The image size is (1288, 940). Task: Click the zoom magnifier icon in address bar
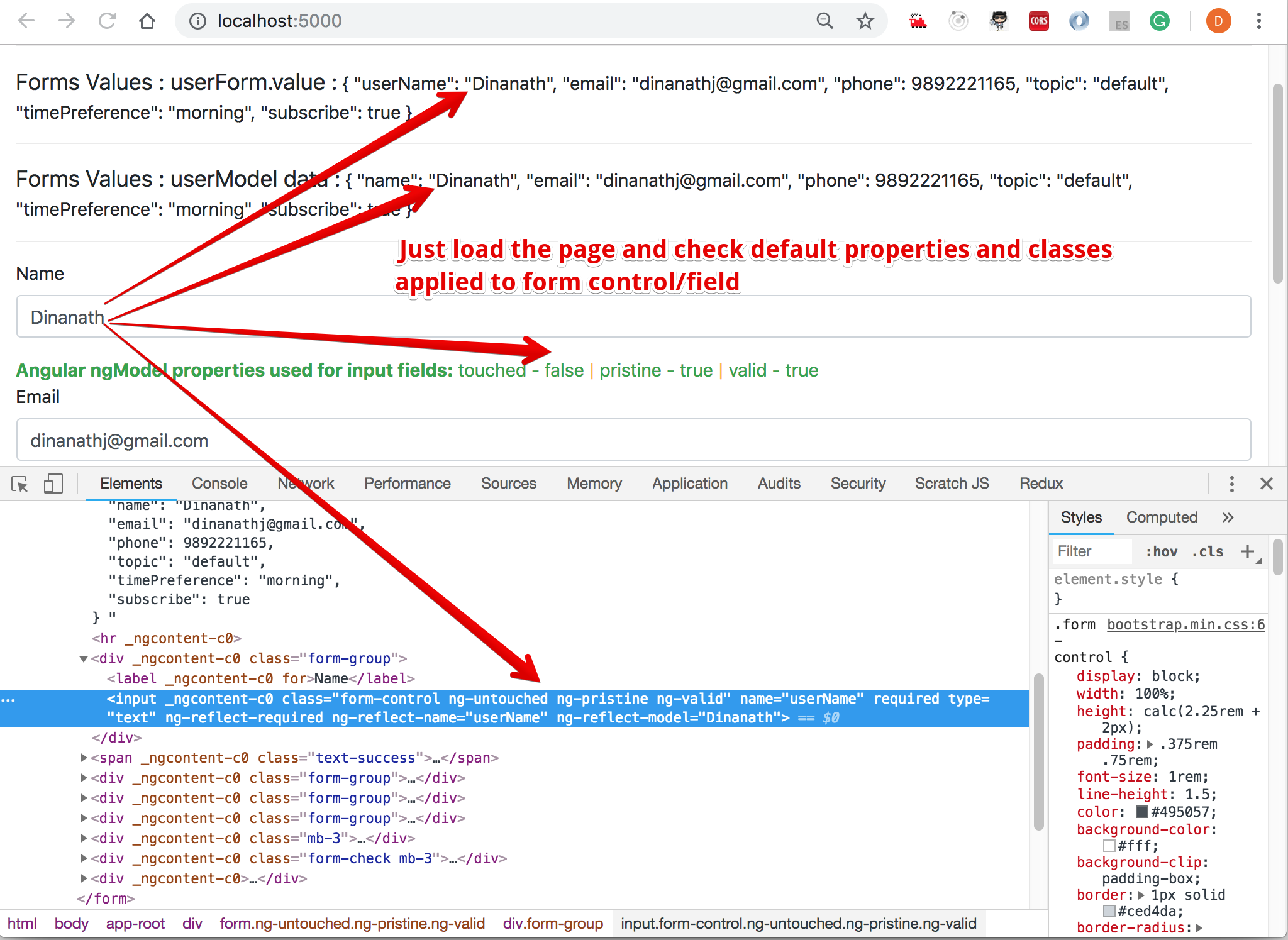[824, 21]
